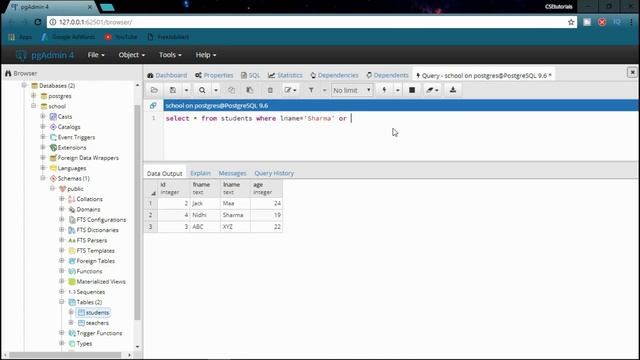Expand the postgres database node

pyautogui.click(x=33, y=96)
